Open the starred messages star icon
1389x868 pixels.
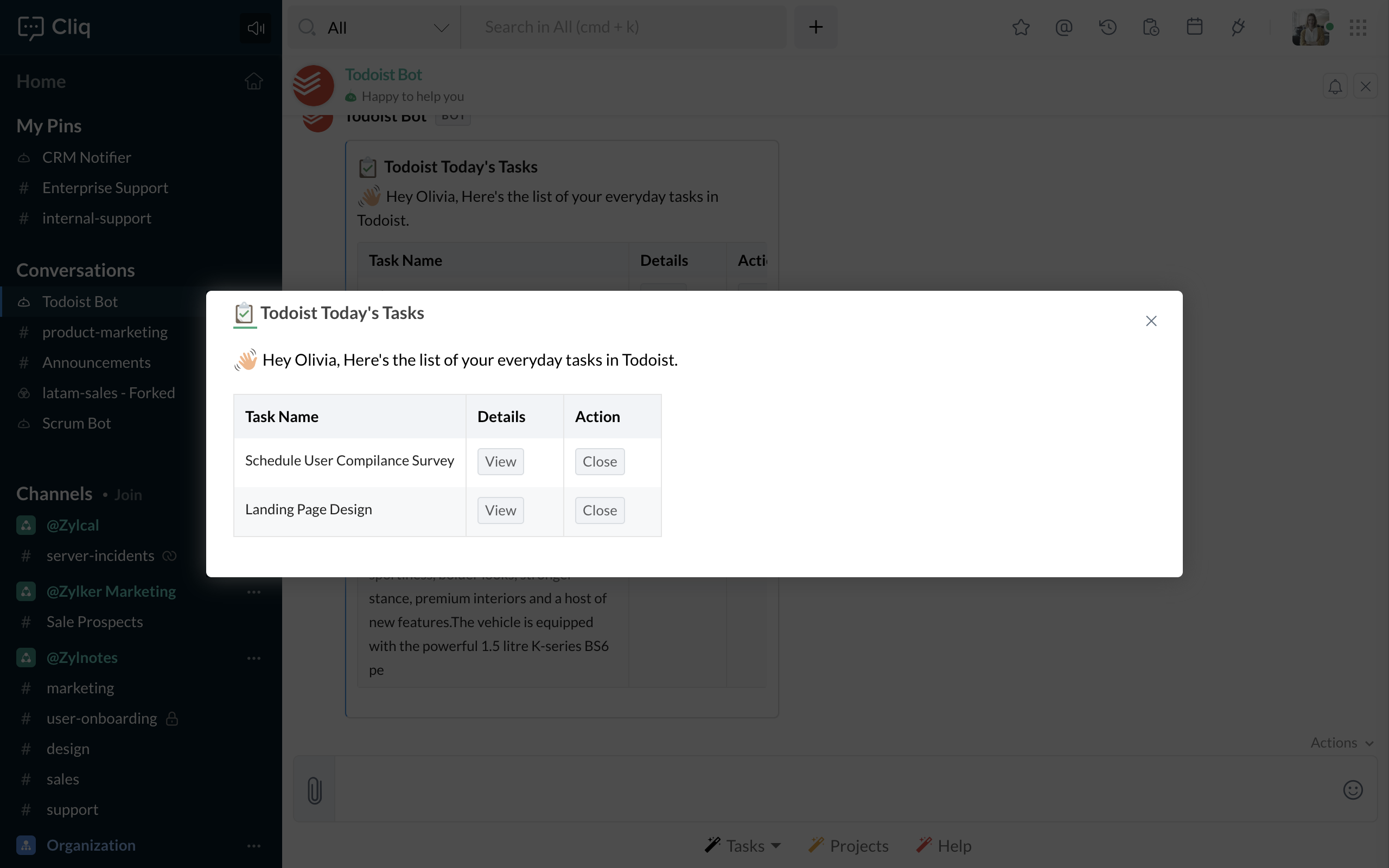(x=1021, y=27)
